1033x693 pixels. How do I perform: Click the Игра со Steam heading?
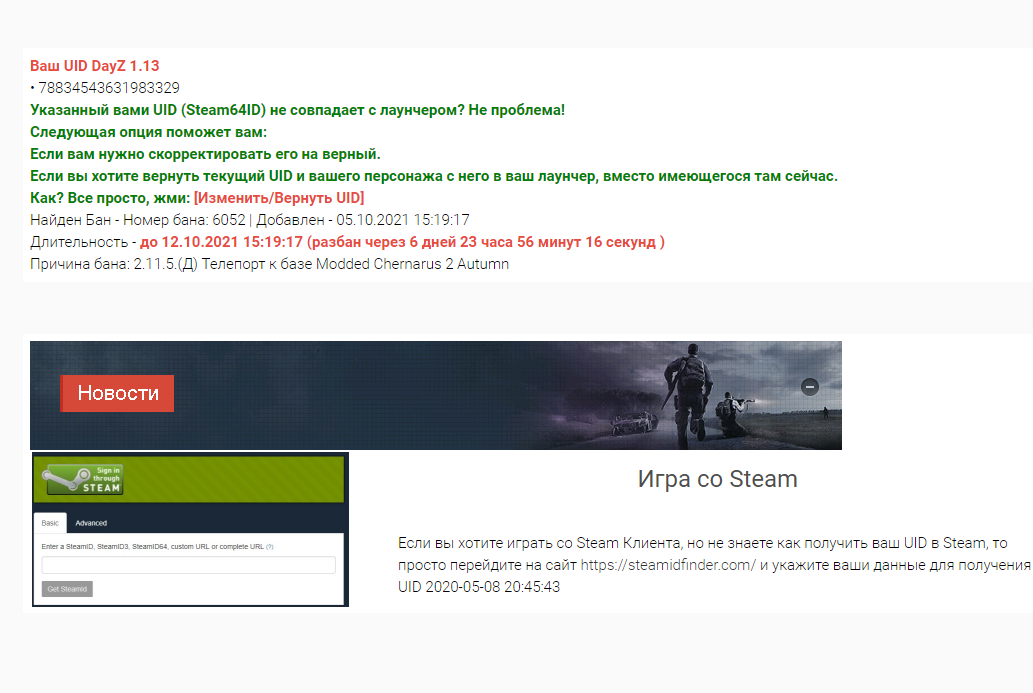click(717, 479)
